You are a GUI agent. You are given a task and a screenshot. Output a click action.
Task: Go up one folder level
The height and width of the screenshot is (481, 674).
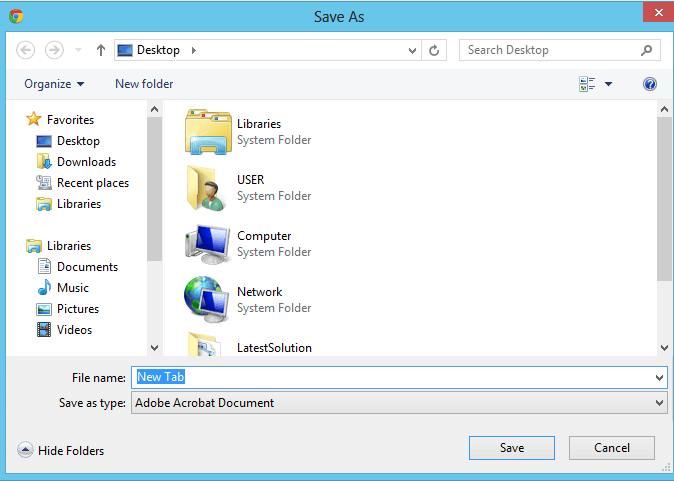[101, 50]
